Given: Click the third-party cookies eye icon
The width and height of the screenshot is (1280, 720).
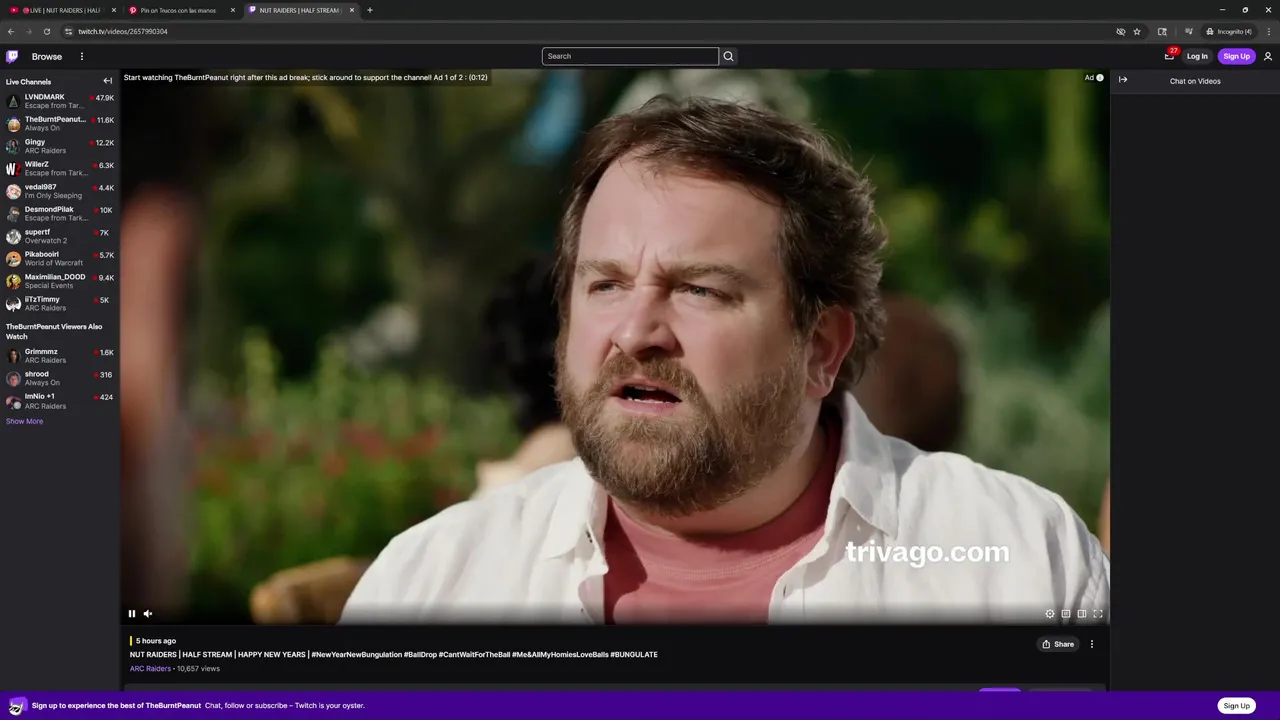Looking at the screenshot, I should click(1121, 31).
